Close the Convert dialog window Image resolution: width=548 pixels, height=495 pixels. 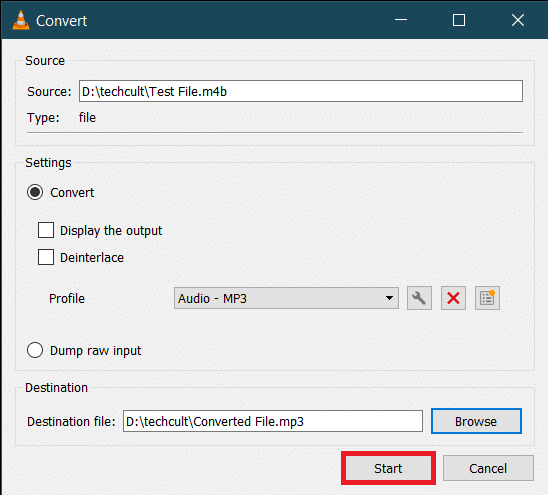coord(518,20)
